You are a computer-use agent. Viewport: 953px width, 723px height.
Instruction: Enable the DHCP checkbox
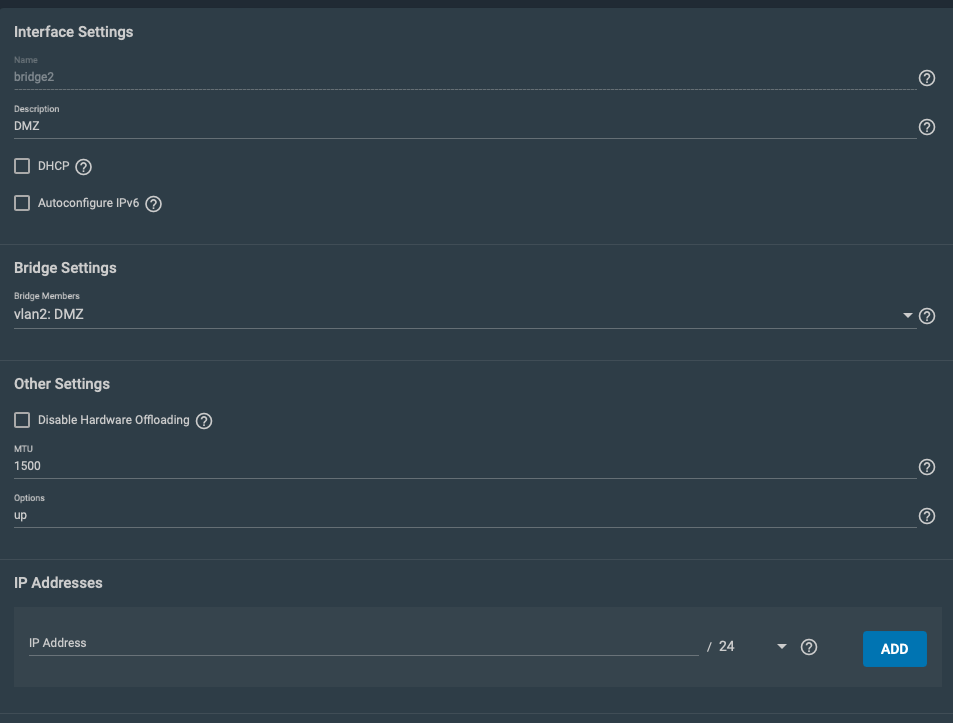22,166
